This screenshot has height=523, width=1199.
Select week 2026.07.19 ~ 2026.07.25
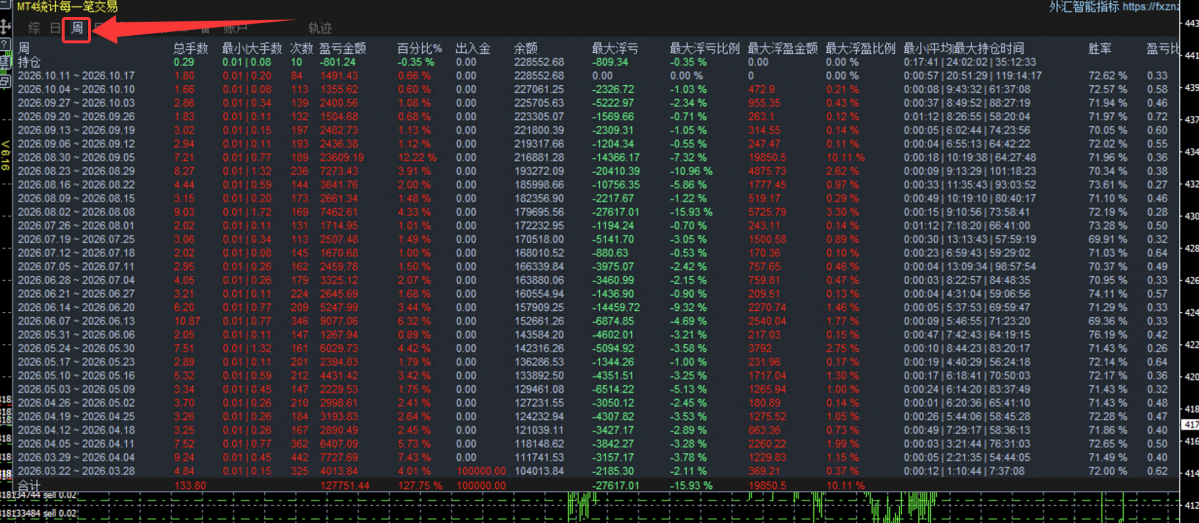(x=76, y=238)
